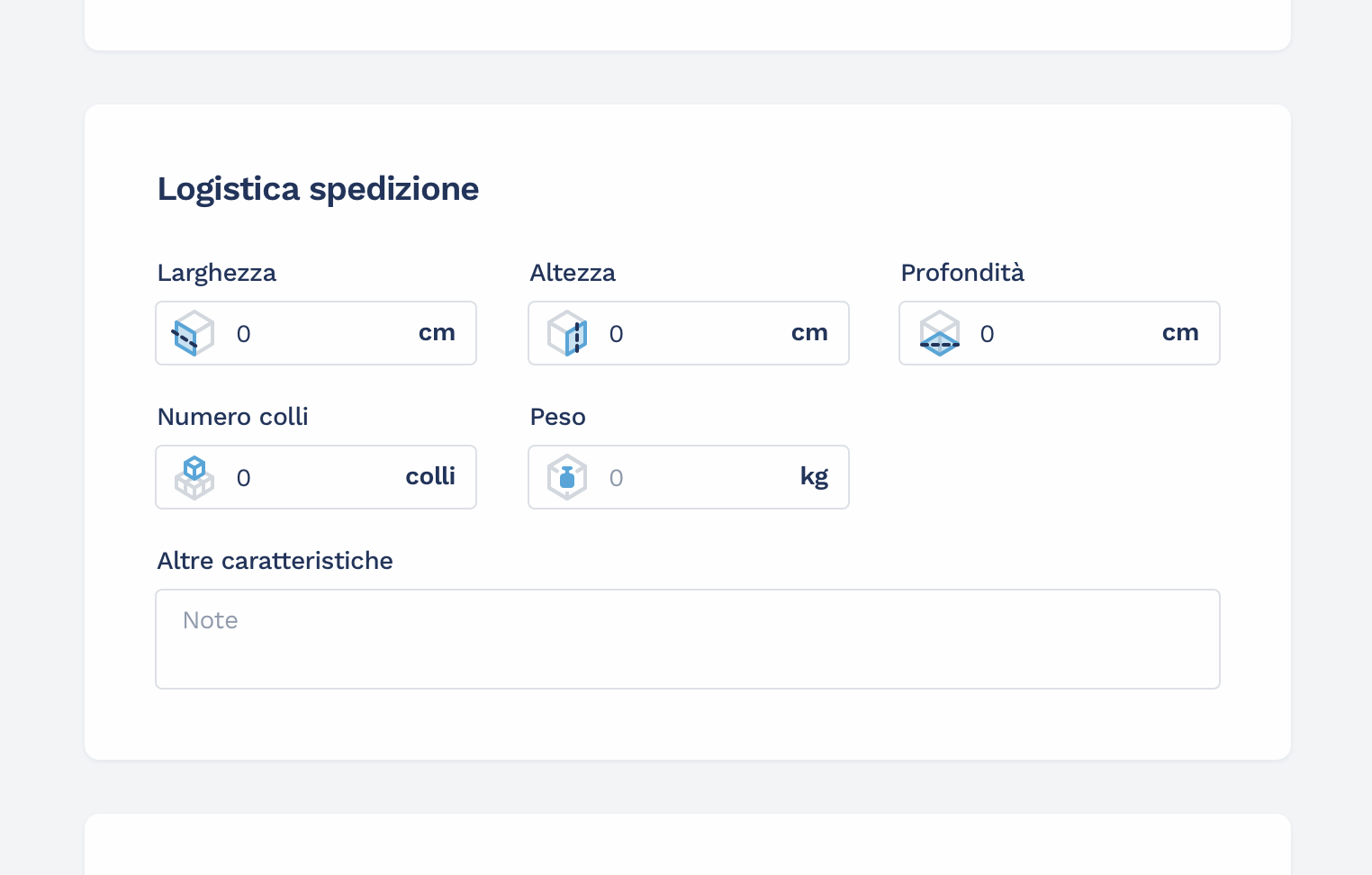Click the weight icon in Peso field
1372x875 pixels.
tap(567, 477)
